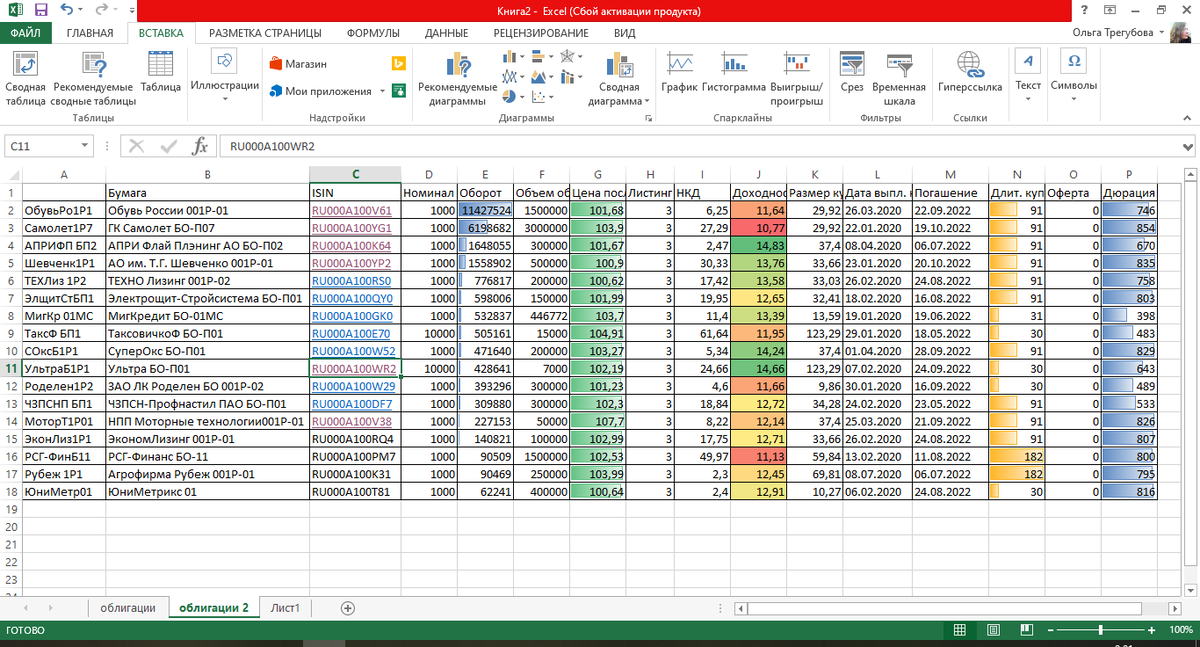Save the workbook from Quick Access Toolbar
Screen dimensions: 1200x647
(x=40, y=11)
